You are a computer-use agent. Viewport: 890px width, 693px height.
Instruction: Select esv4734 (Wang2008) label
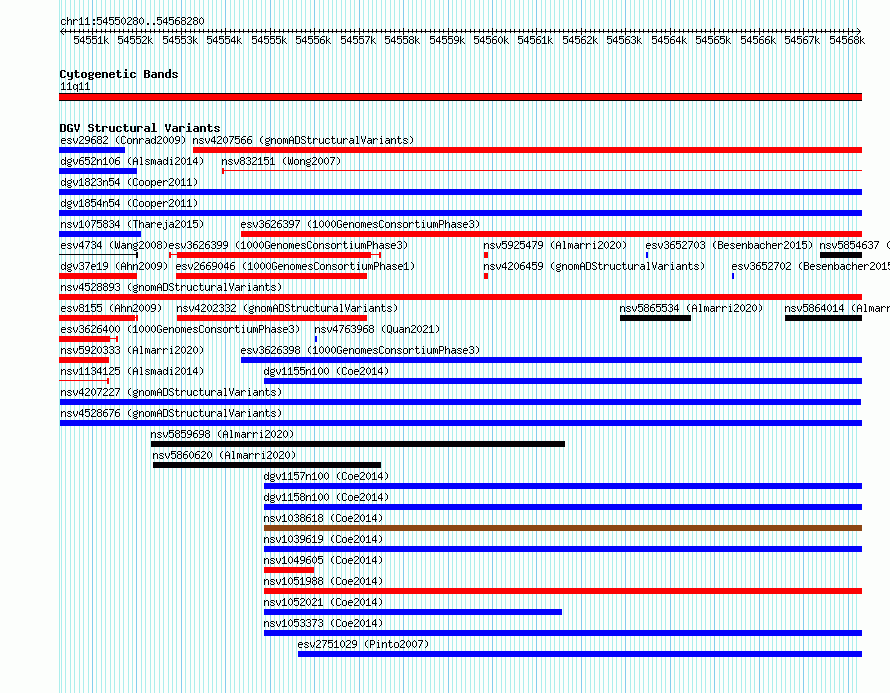coord(114,245)
